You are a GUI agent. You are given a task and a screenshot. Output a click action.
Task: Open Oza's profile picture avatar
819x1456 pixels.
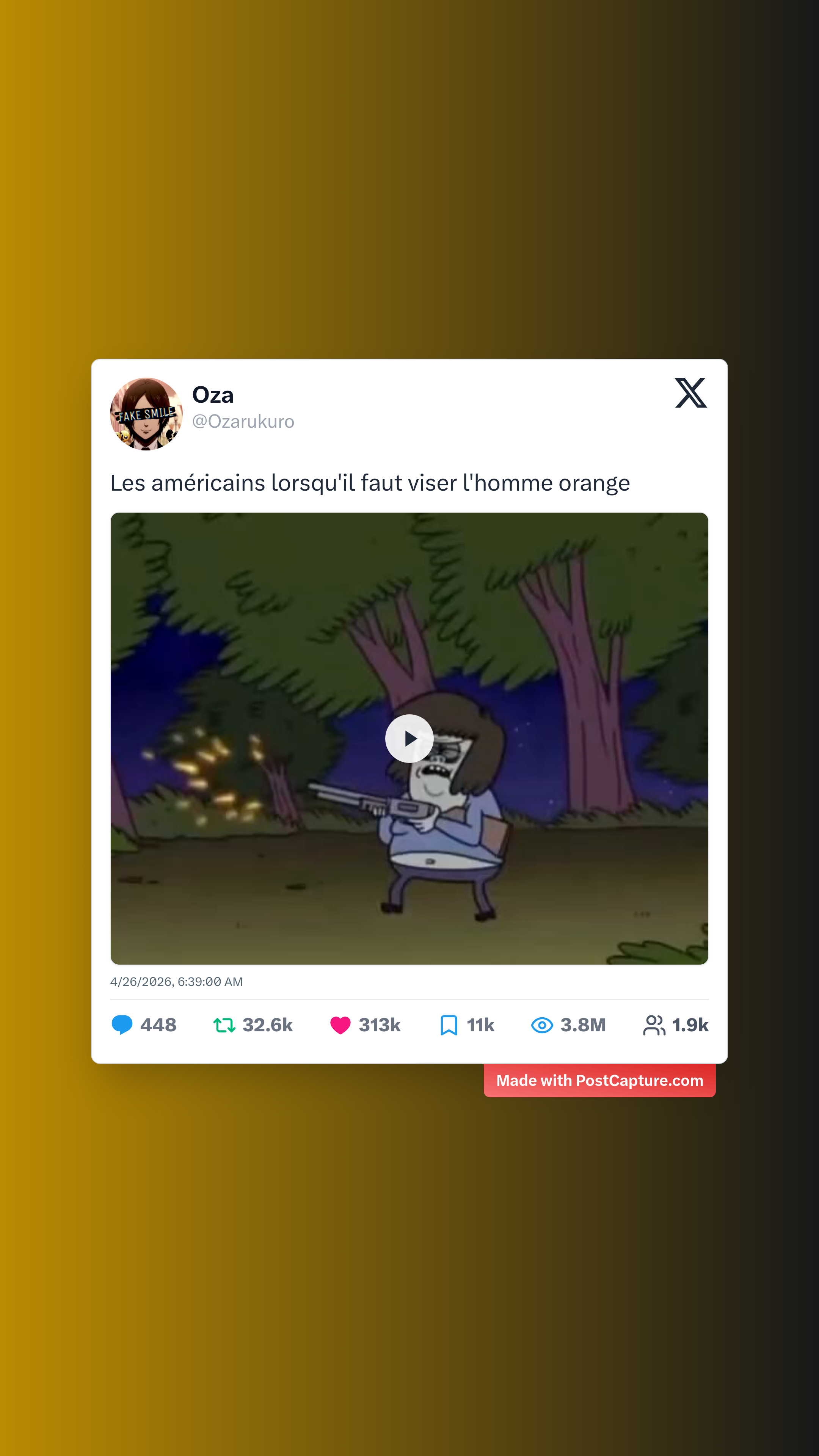(146, 414)
